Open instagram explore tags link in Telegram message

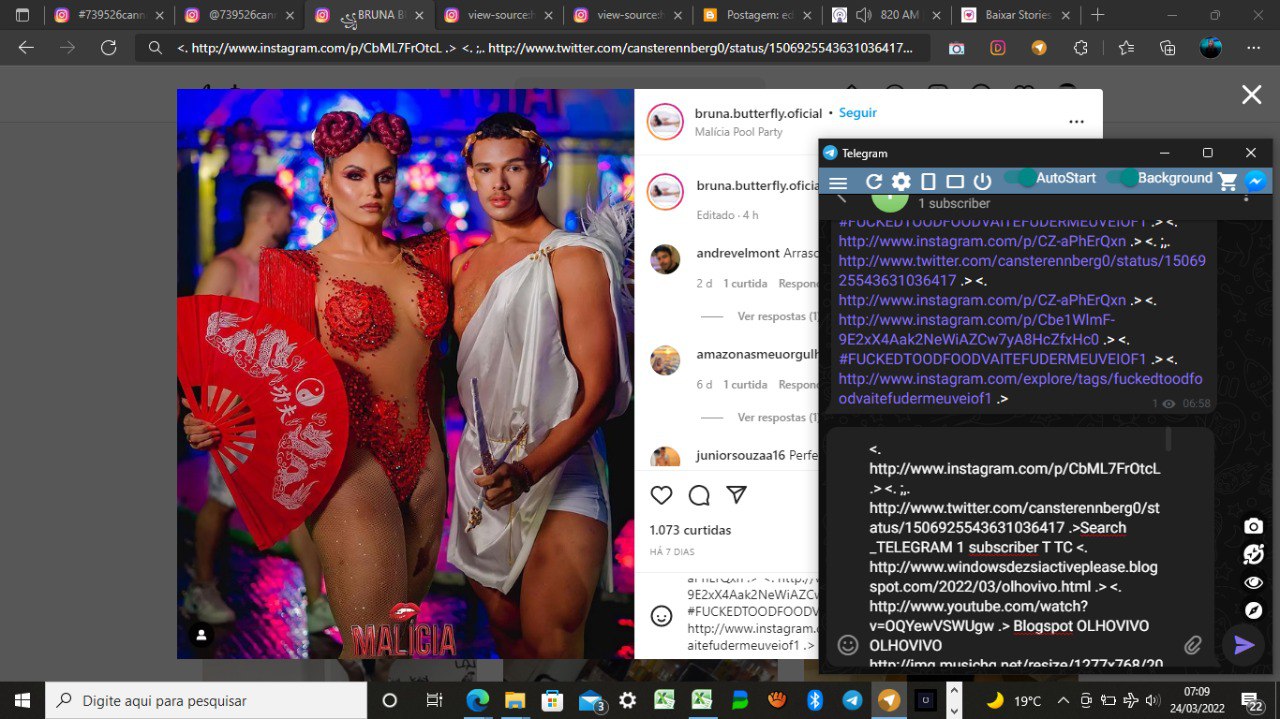(x=1020, y=389)
